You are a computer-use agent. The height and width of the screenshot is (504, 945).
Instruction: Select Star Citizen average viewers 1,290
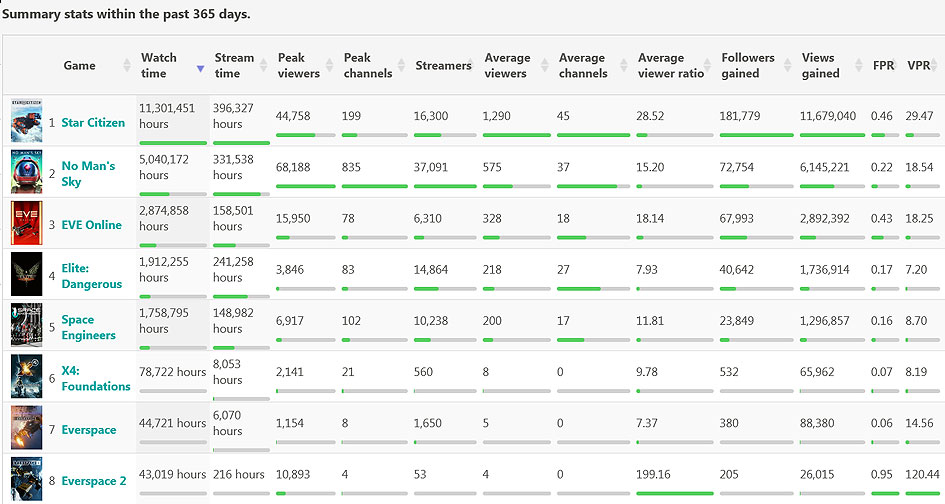pos(497,116)
